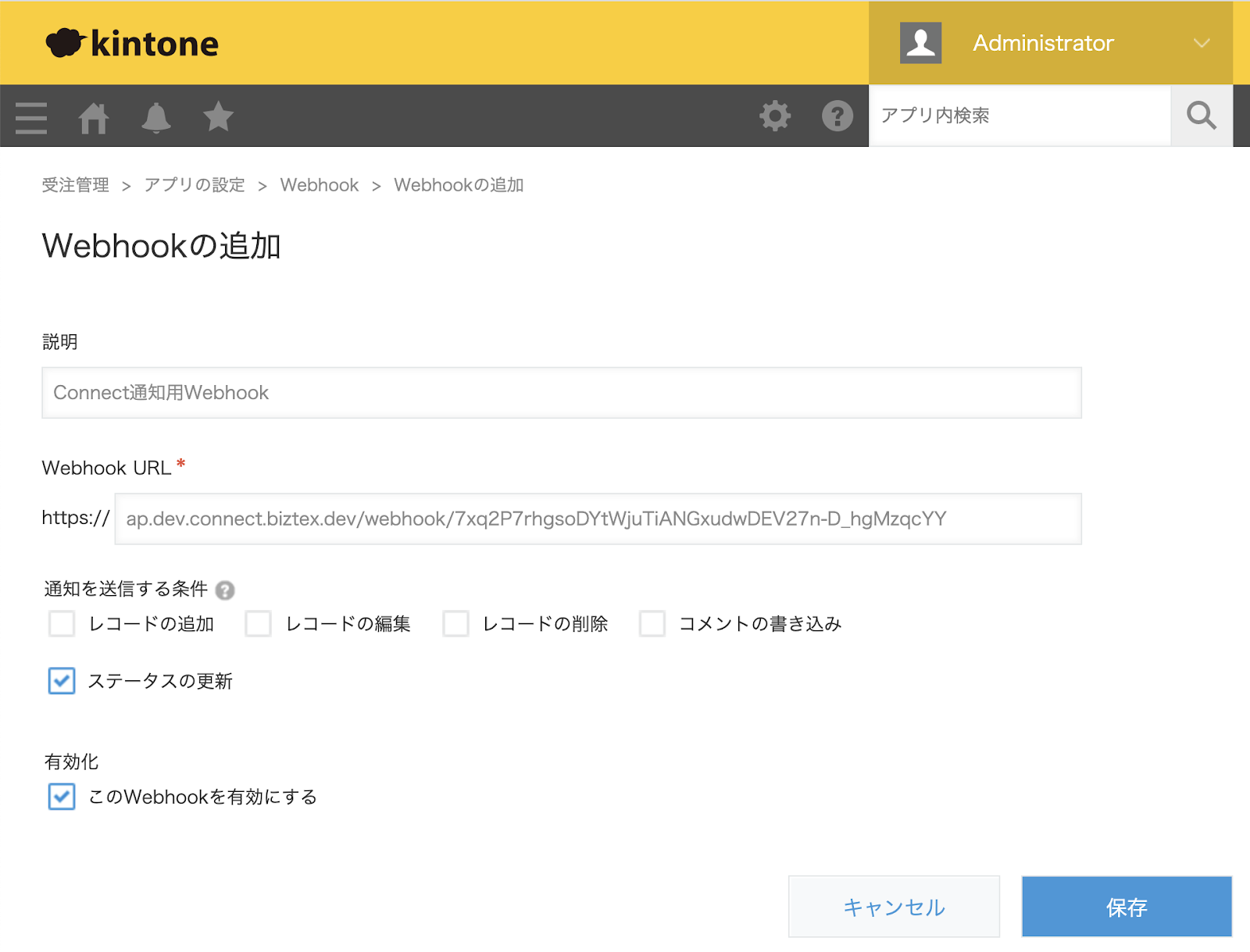Screen dimensions: 1250x952
Task: Click the Administrator user name
Action: [x=1043, y=43]
